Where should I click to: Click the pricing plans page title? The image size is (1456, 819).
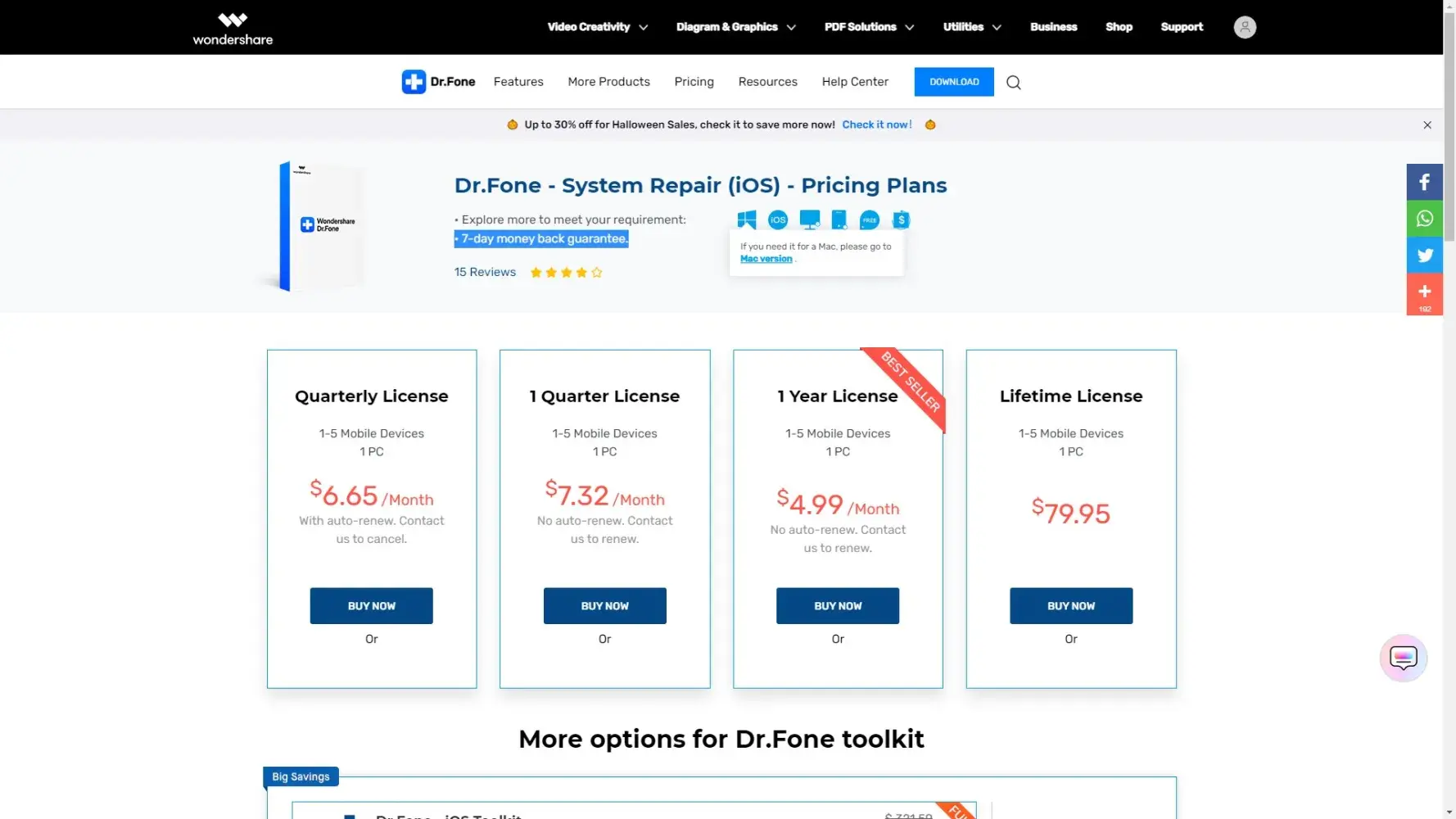tap(700, 186)
